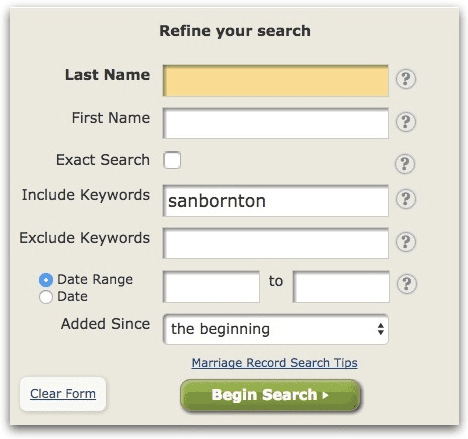Open the First Name help question mark
The width and height of the screenshot is (468, 439).
coord(405,122)
